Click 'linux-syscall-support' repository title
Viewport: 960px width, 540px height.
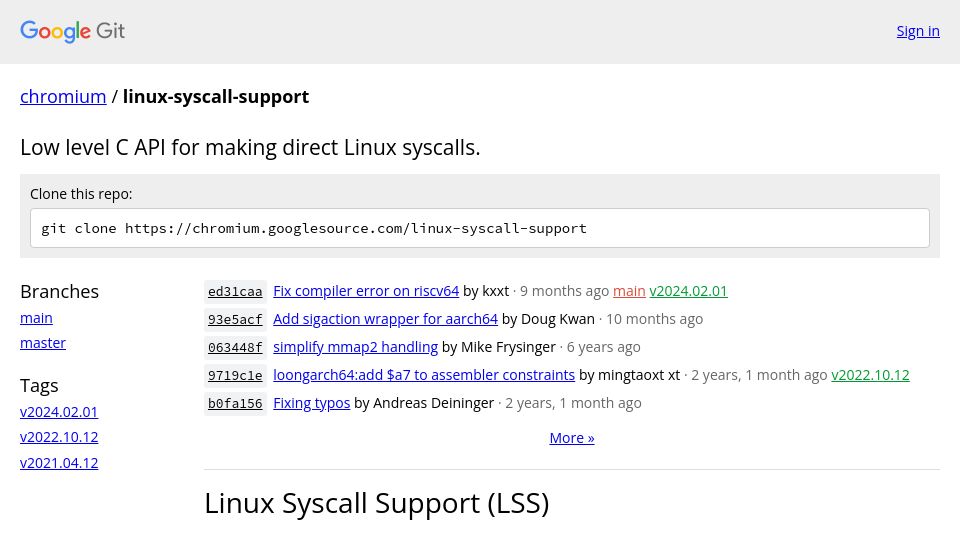click(216, 97)
